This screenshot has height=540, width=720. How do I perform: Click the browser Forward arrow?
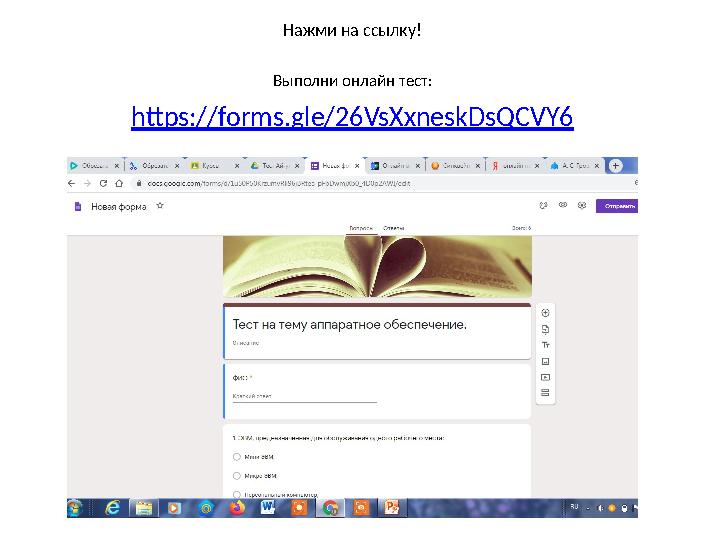(87, 183)
